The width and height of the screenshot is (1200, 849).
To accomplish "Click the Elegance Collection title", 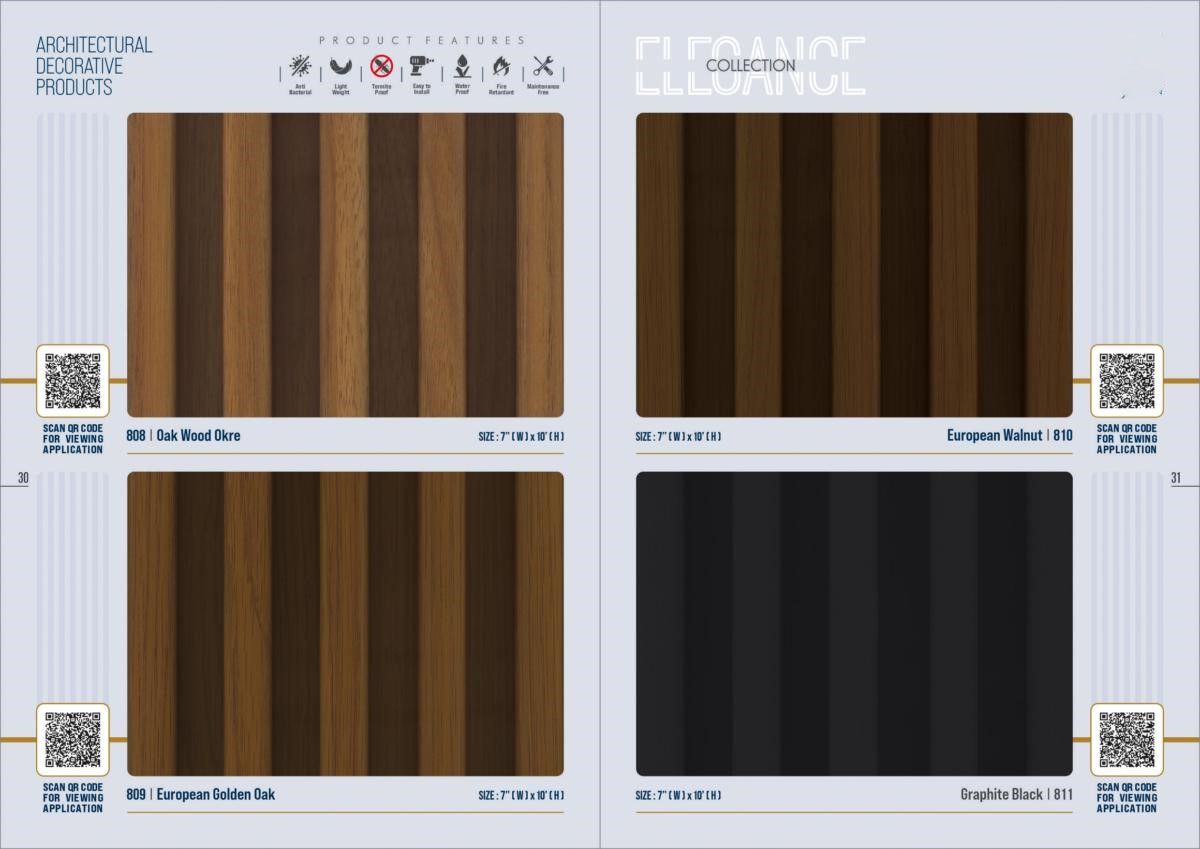I will [750, 66].
